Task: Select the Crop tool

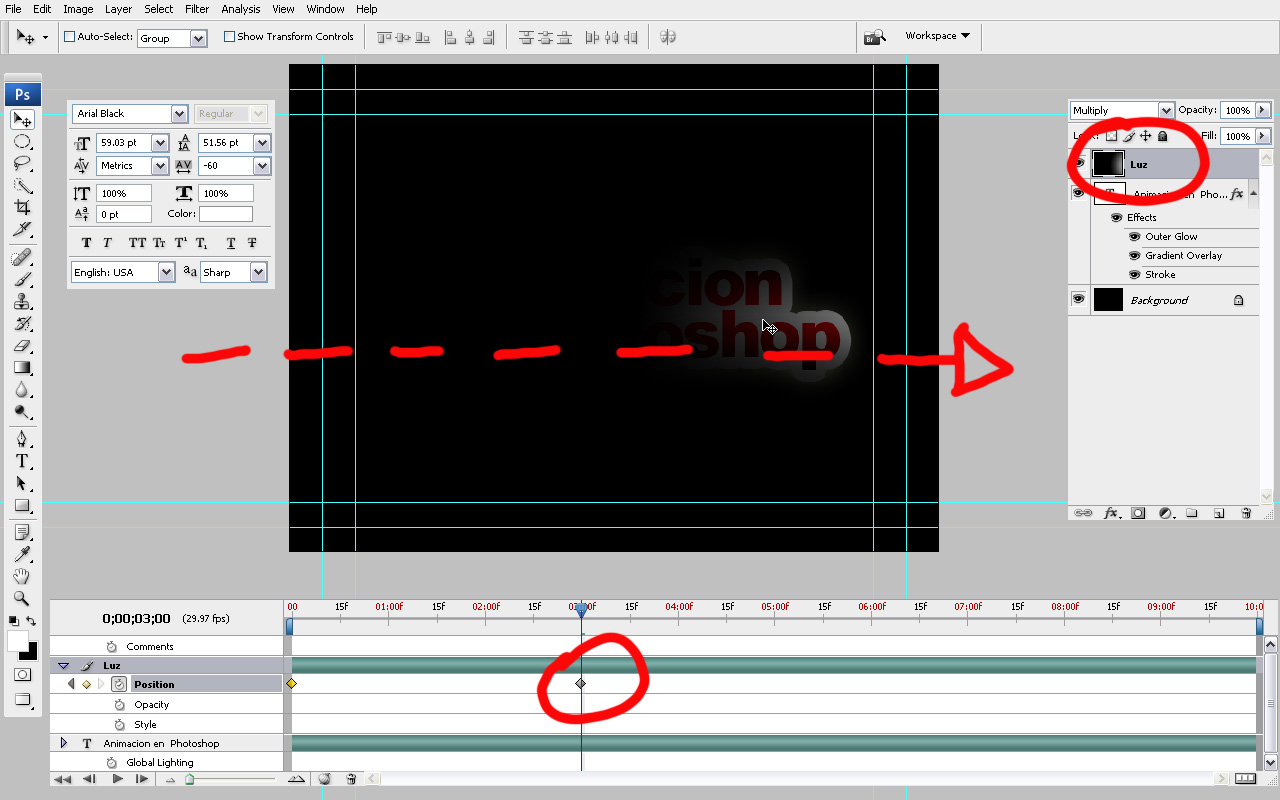Action: tap(22, 208)
